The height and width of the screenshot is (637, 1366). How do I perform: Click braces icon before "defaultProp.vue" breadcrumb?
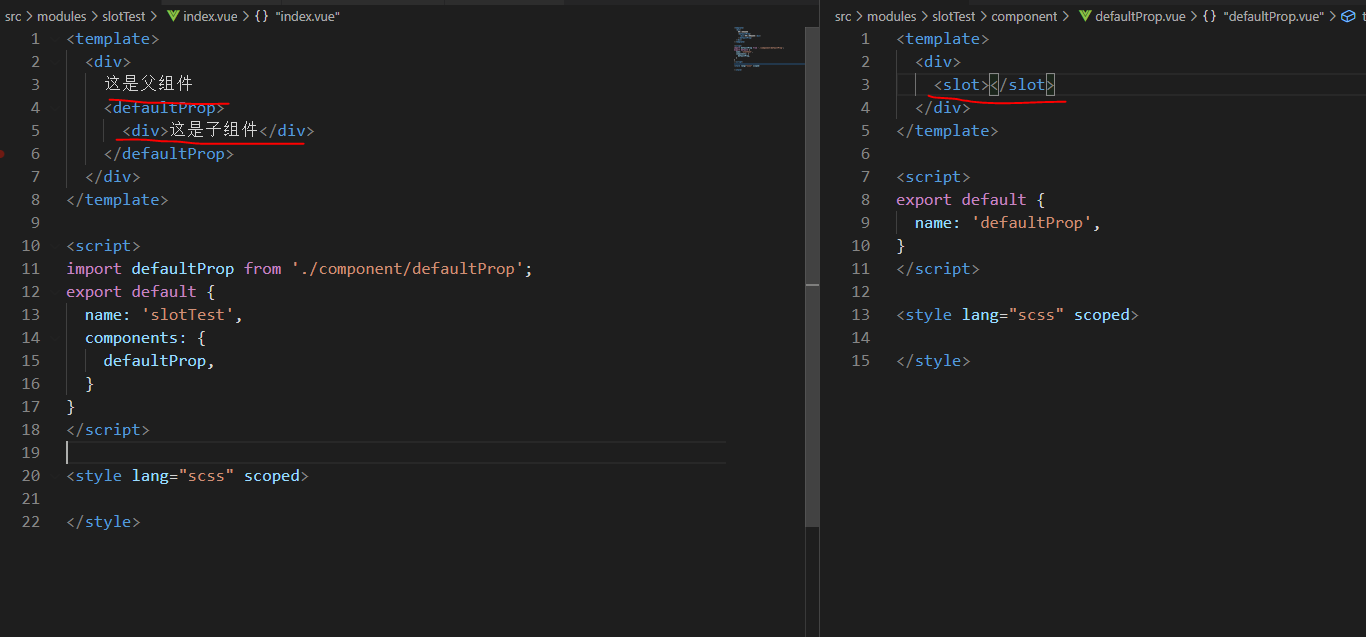point(1209,16)
